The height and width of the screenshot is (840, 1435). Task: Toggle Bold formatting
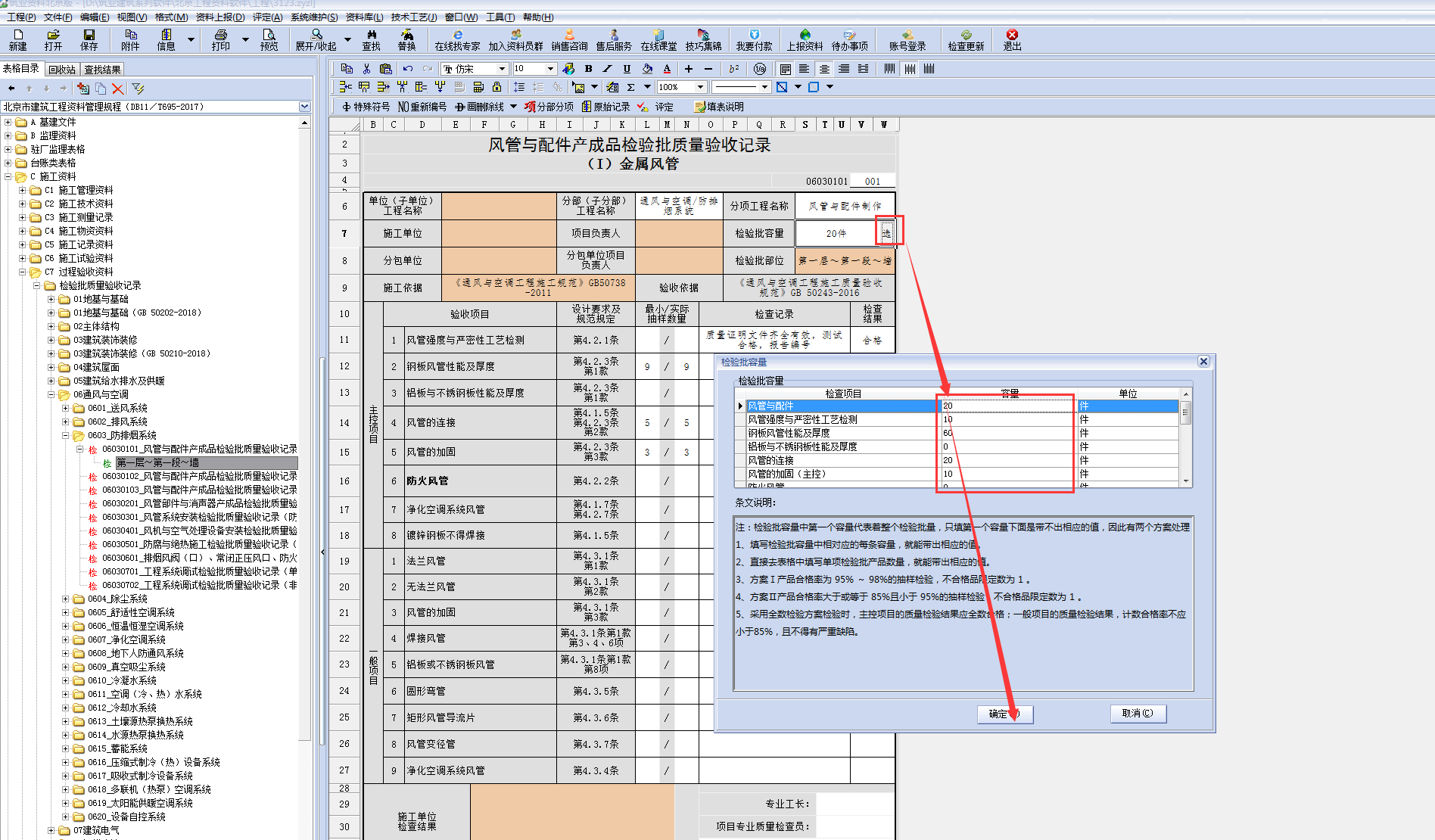588,69
